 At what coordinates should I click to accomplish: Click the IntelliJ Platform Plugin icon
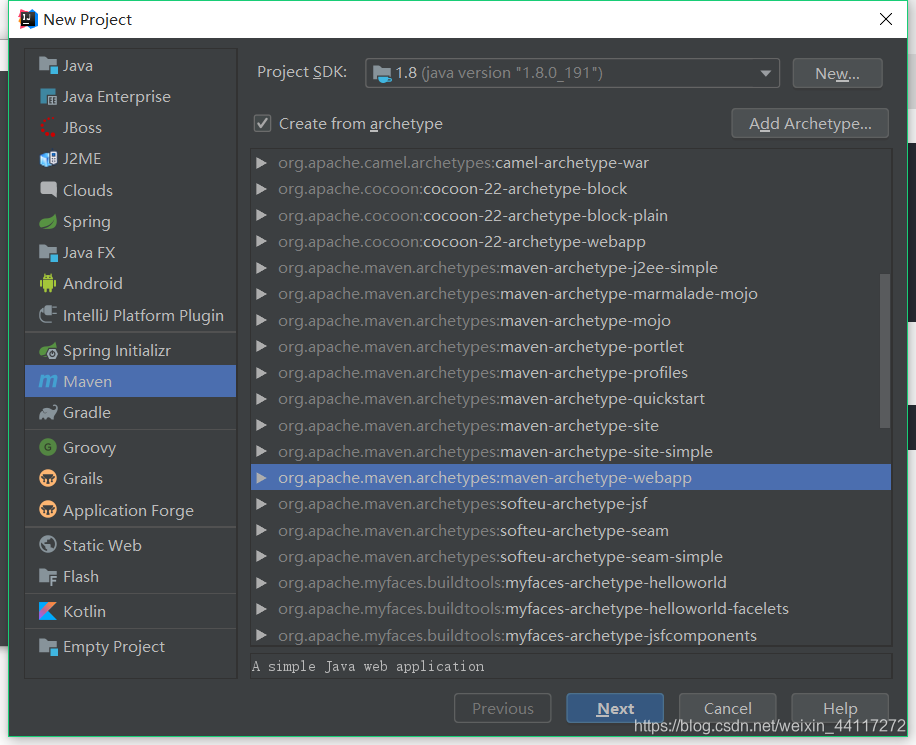click(48, 315)
